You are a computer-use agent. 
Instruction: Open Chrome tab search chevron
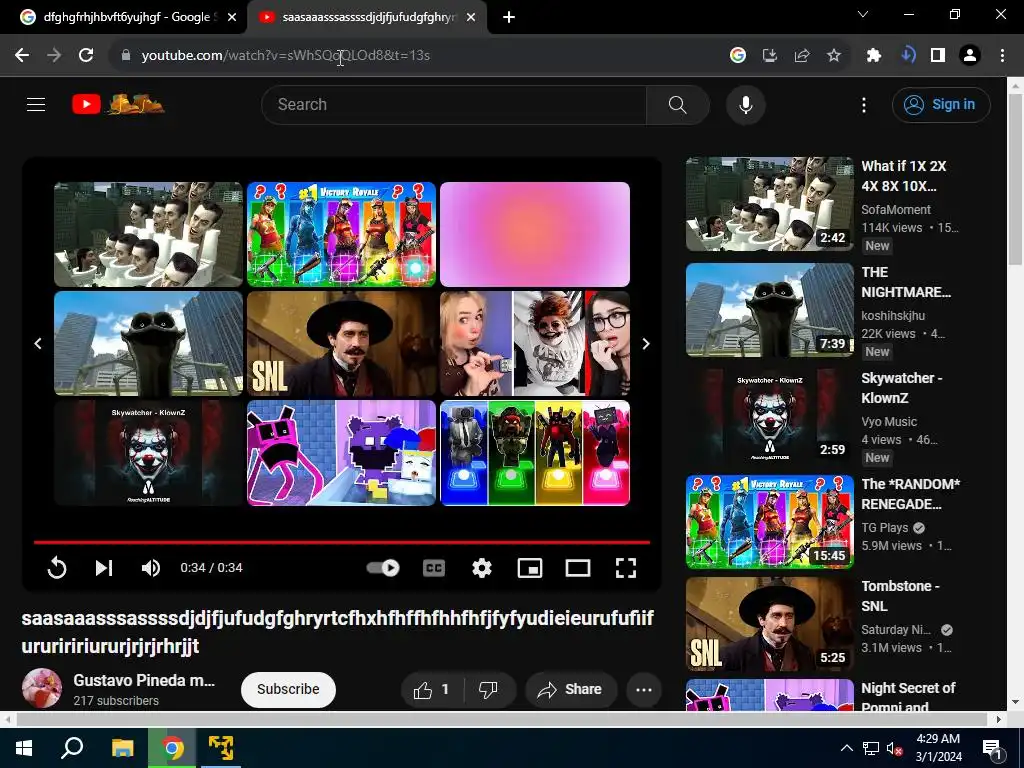(863, 14)
